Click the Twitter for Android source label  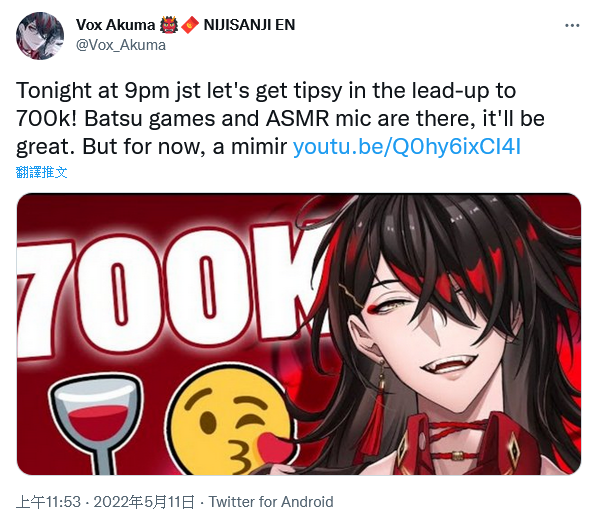coord(271,502)
